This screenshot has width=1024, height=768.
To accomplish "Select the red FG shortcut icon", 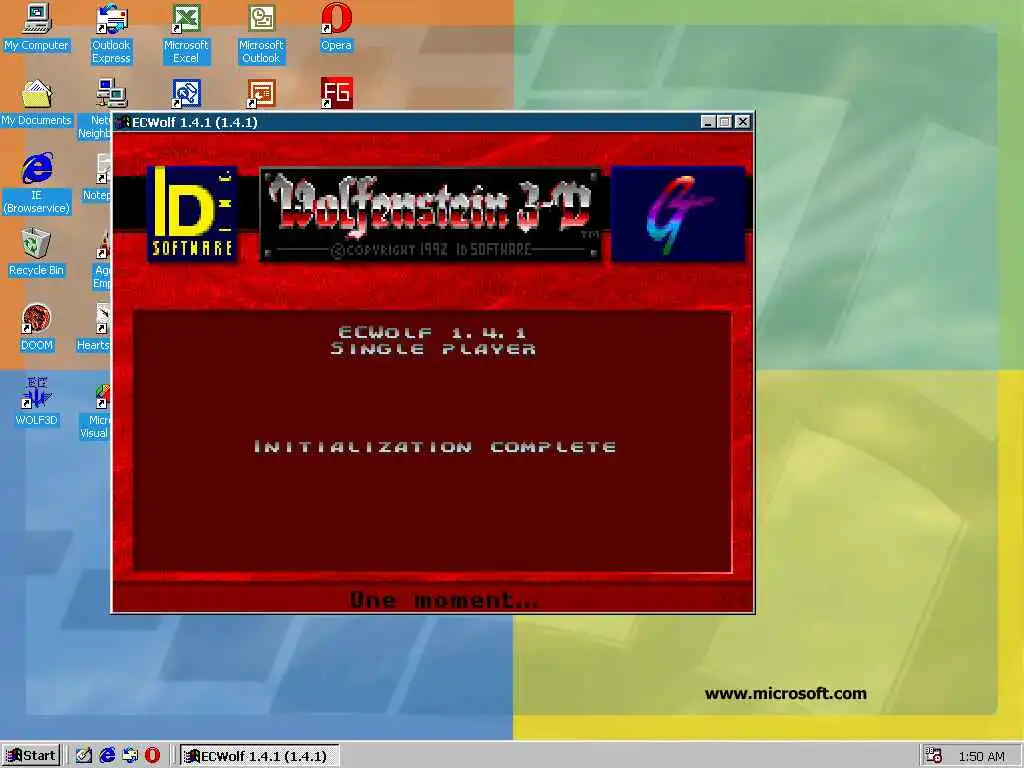I will (x=336, y=93).
